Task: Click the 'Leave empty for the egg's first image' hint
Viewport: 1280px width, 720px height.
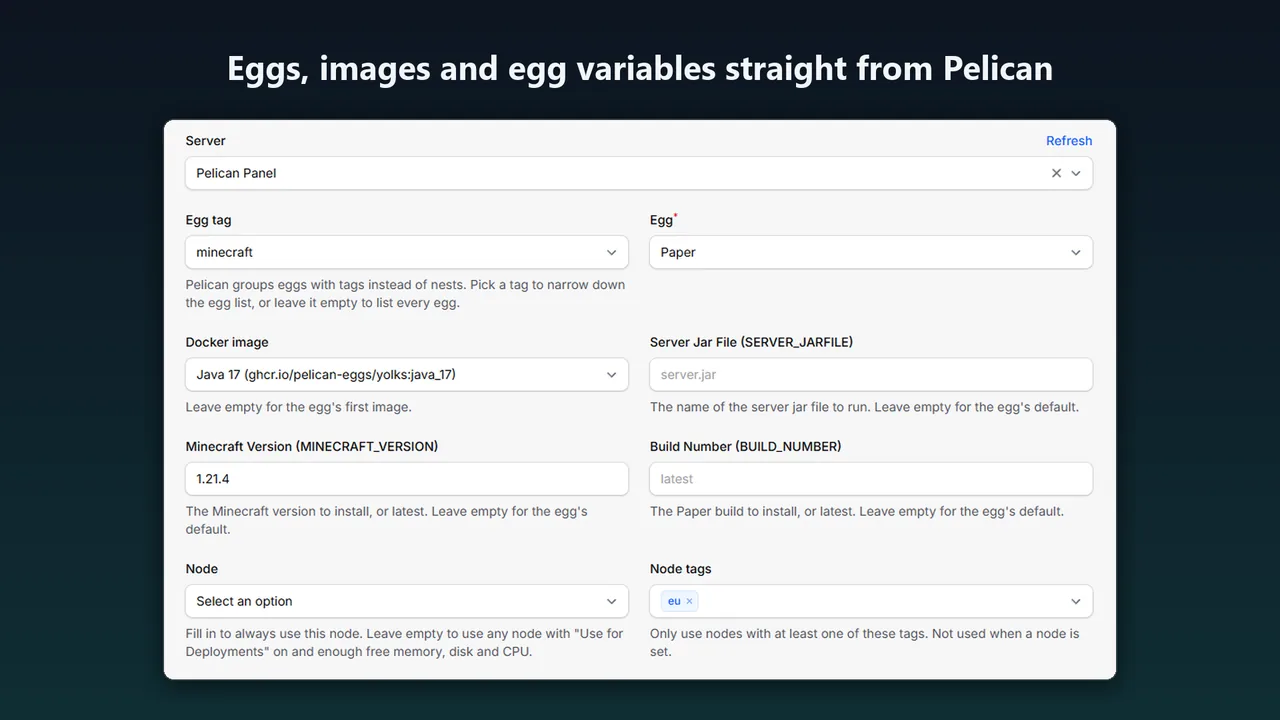Action: pos(299,407)
